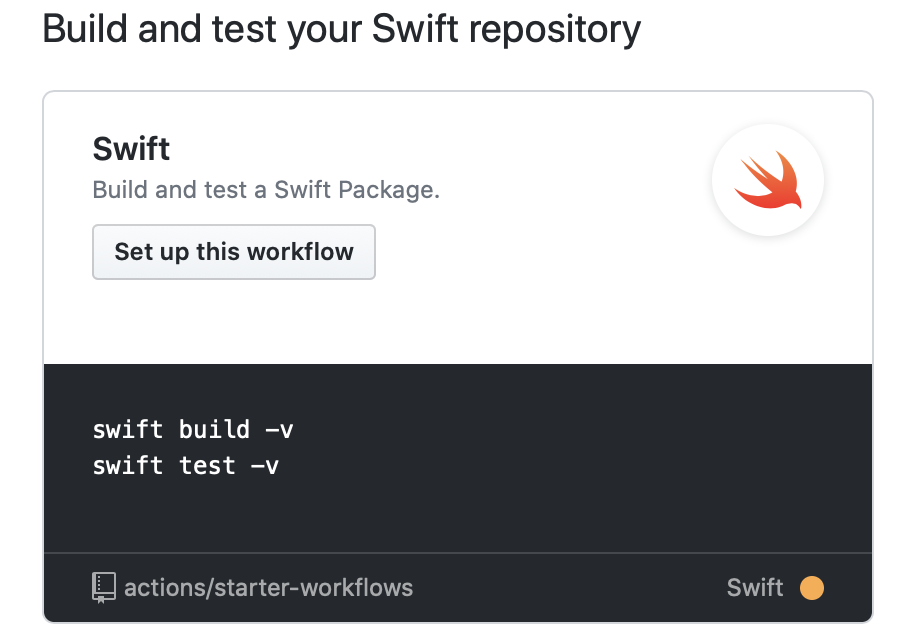
Task: Click the white circle containing the Swift logo
Action: coord(768,180)
